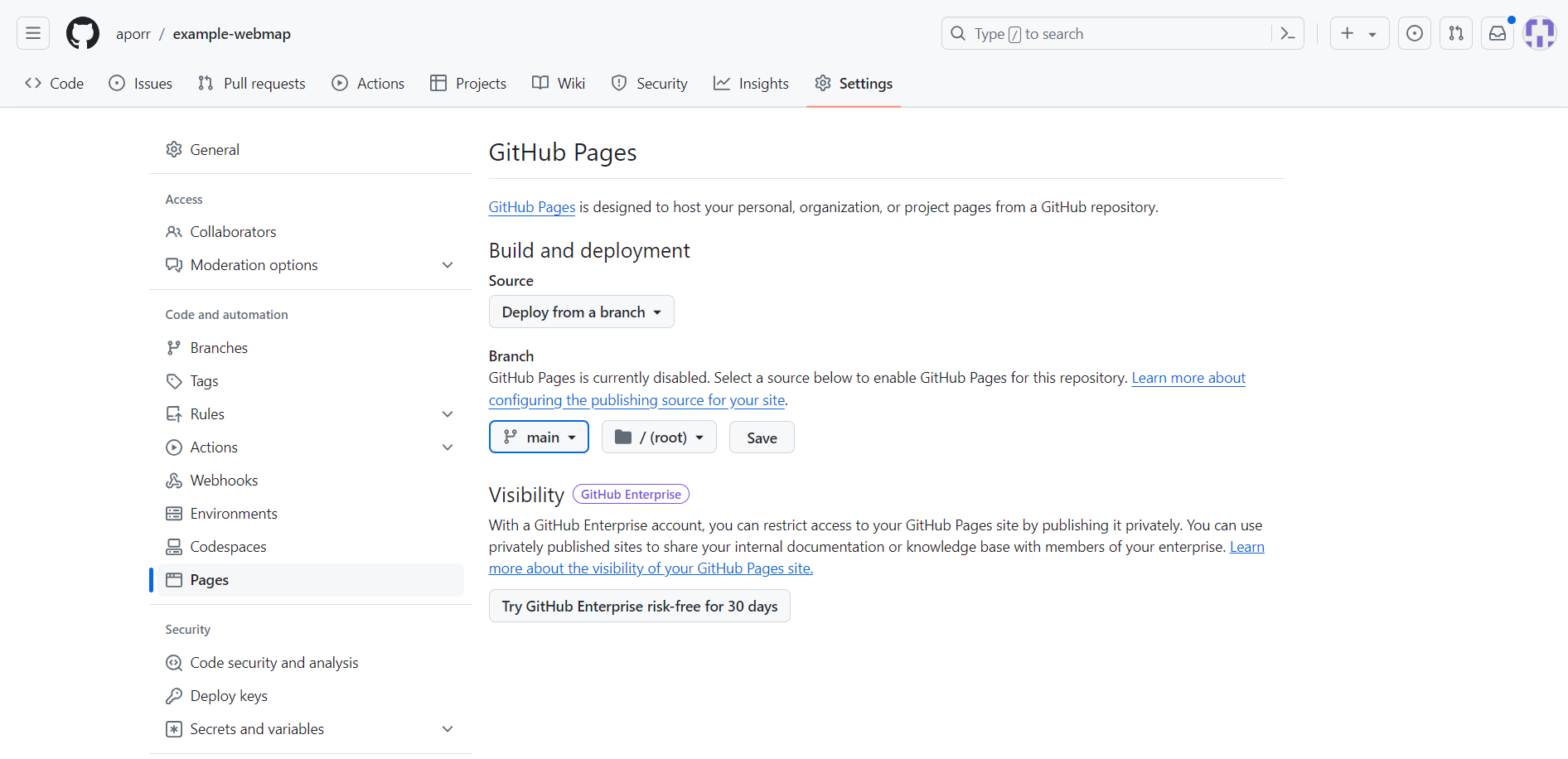Click the asterisk icon beside Secrets and variables
Viewport: 1568px width, 759px height.
174,729
